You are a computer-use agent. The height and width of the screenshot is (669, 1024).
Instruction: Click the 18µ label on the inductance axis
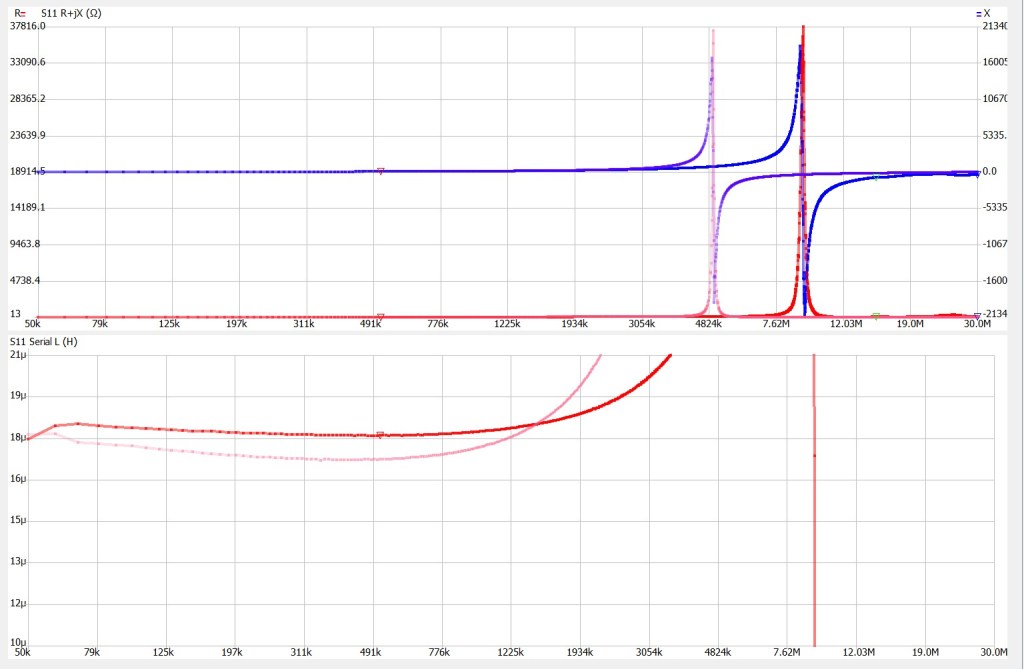pos(17,438)
